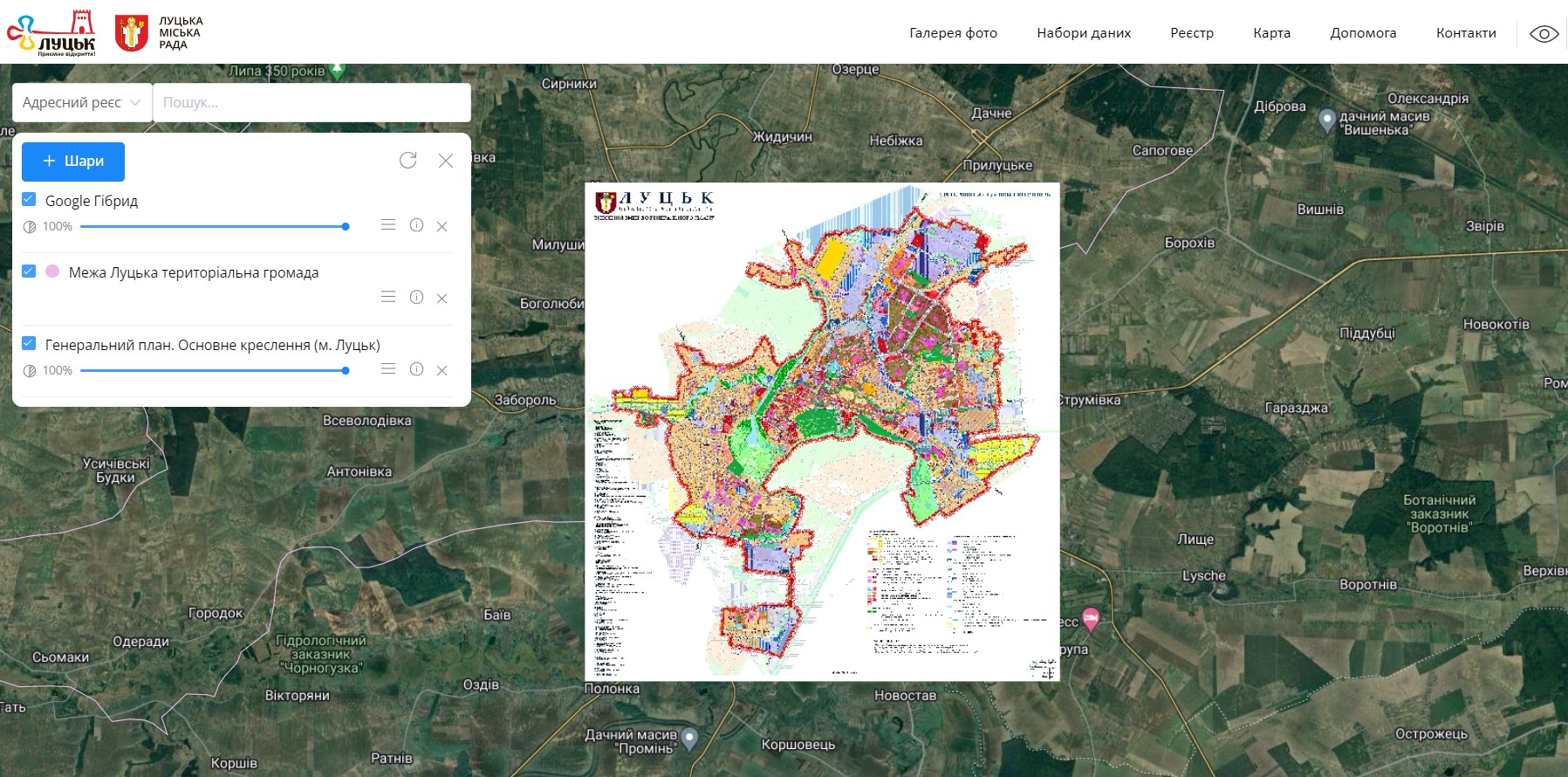Click the Шари add layers button
1568x777 pixels.
coord(73,162)
